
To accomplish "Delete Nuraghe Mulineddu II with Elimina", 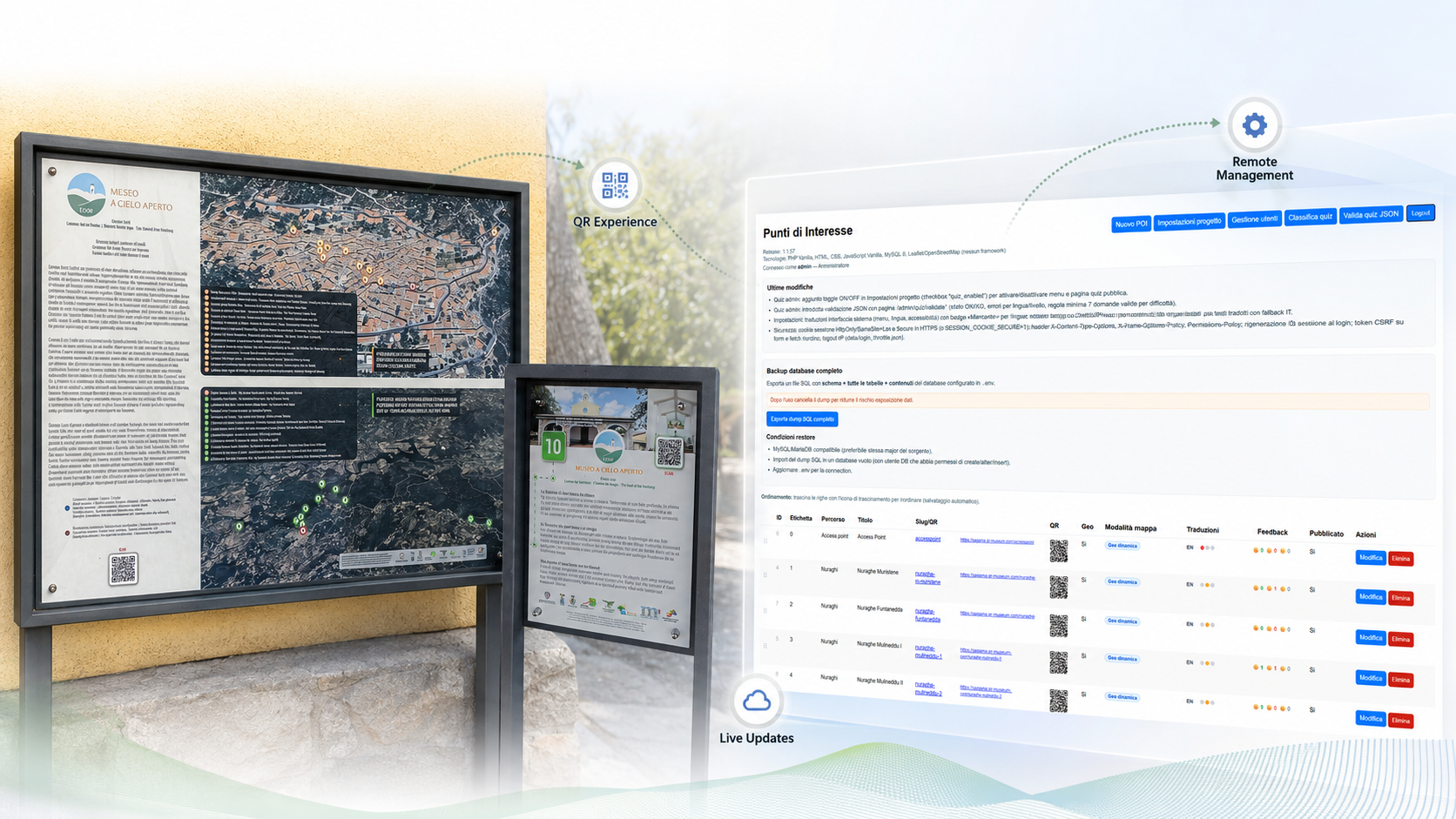I will click(1400, 721).
